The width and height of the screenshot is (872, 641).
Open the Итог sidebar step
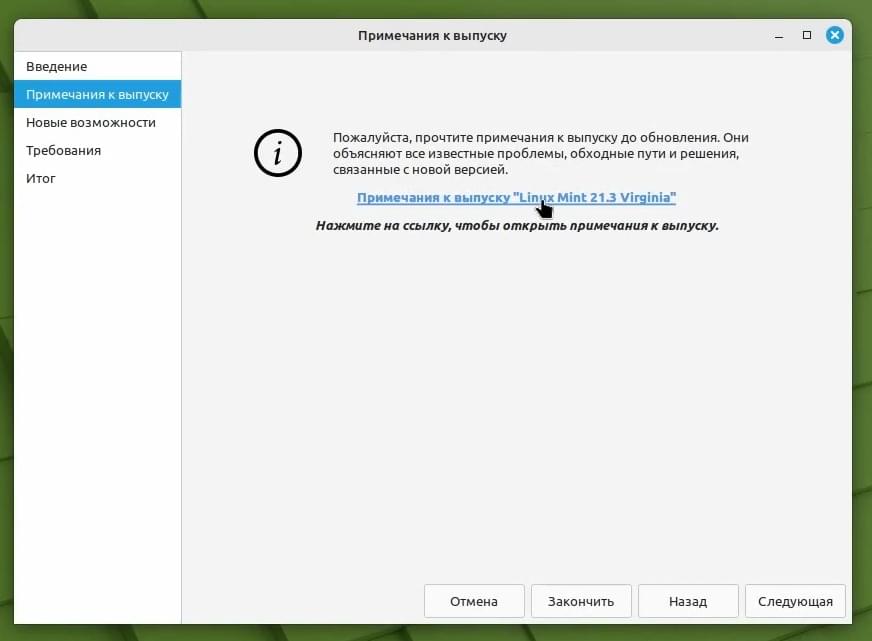point(97,178)
